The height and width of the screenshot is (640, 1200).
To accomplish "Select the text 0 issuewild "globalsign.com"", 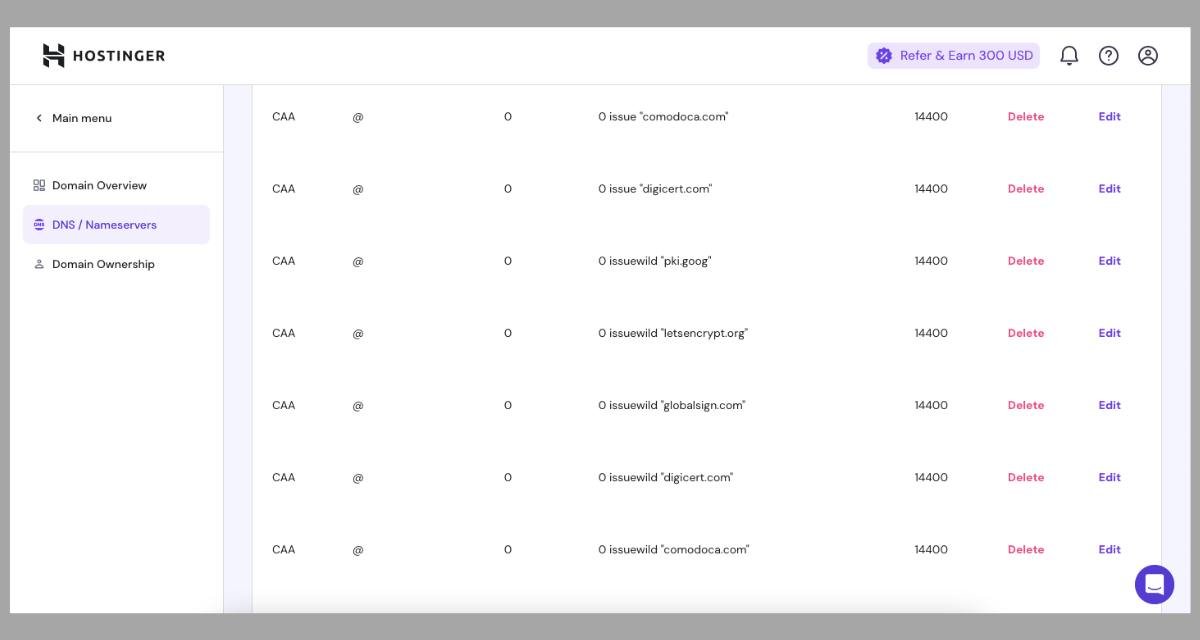I will pos(672,405).
